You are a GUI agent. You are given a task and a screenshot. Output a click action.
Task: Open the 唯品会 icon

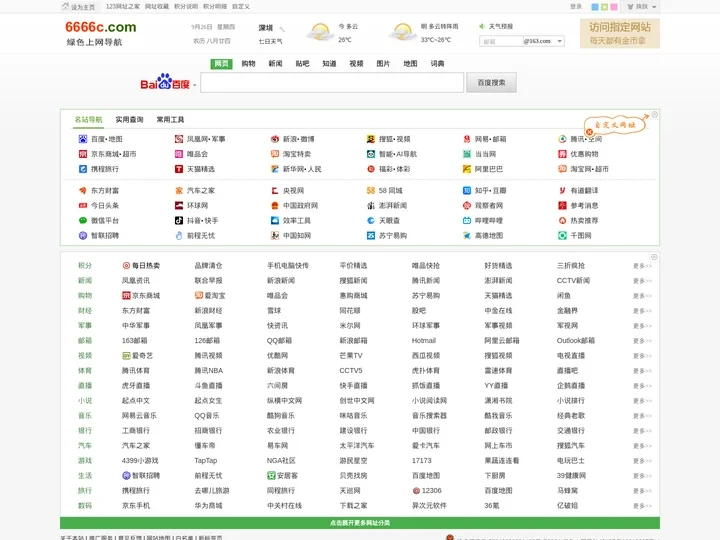pos(179,154)
